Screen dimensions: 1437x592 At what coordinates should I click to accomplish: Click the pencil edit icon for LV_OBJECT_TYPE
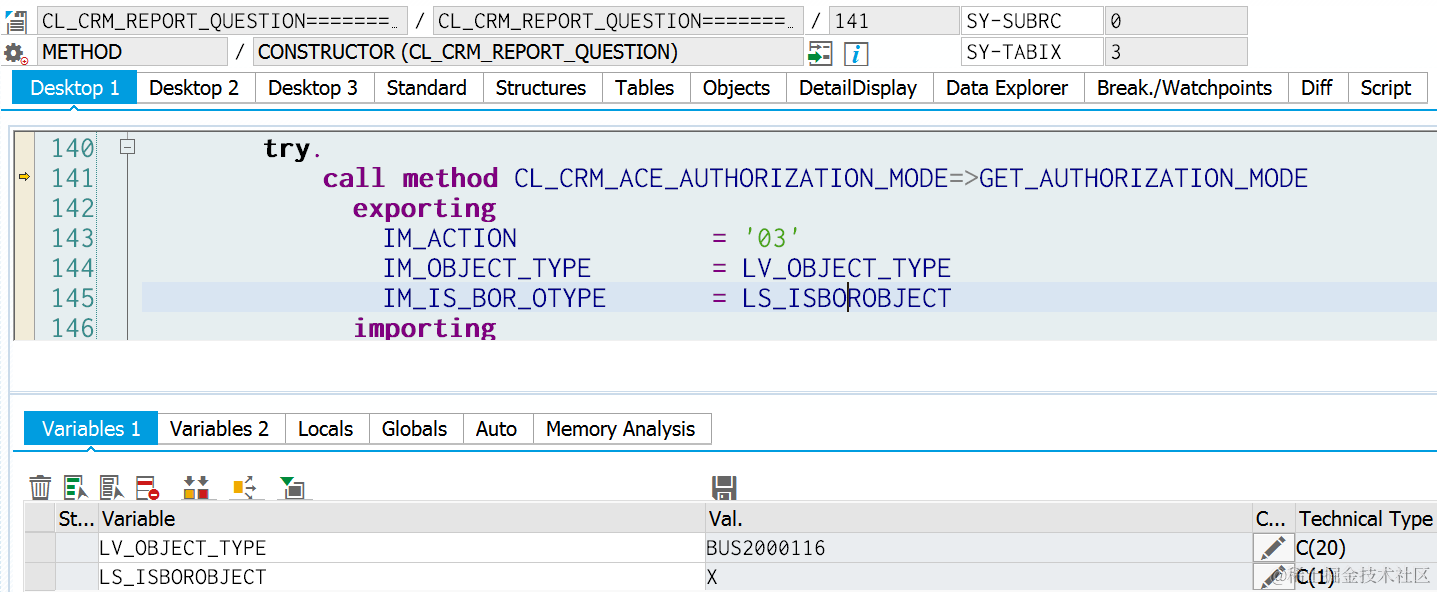pyautogui.click(x=1273, y=547)
